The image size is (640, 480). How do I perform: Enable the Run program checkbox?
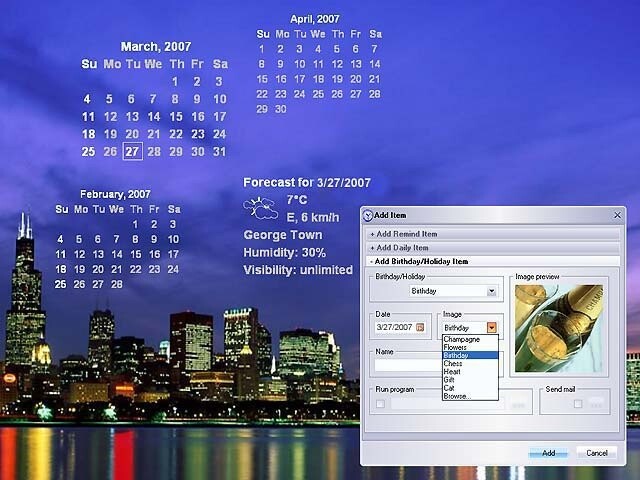(x=380, y=404)
